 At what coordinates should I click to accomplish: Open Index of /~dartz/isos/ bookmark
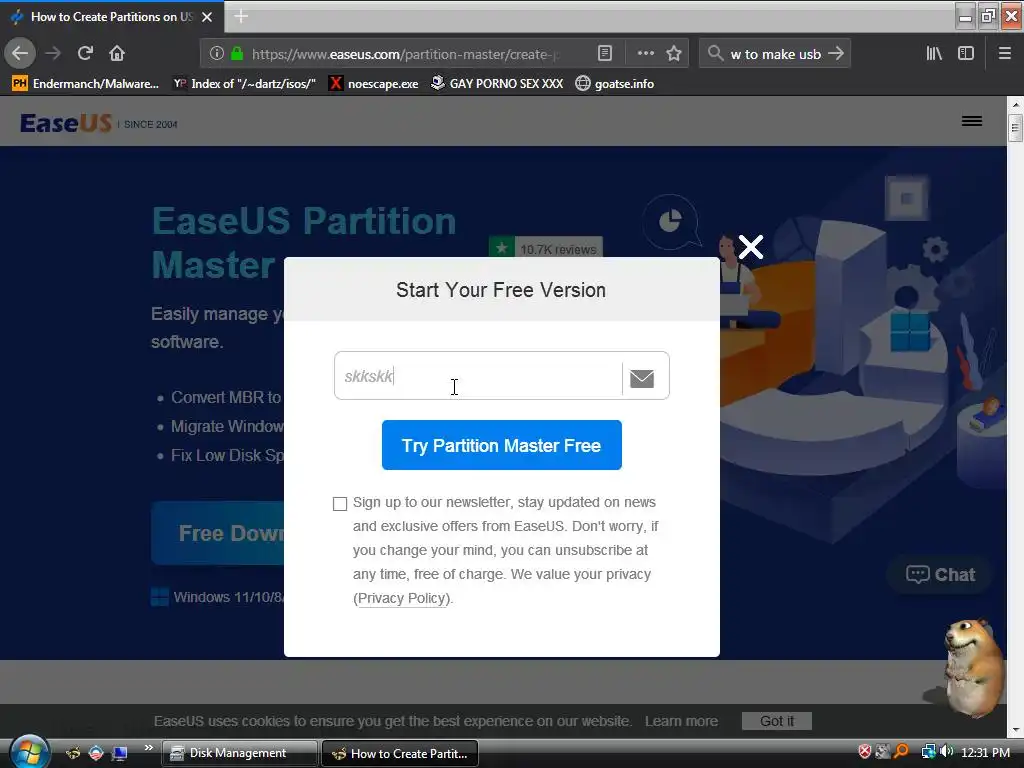[x=244, y=84]
